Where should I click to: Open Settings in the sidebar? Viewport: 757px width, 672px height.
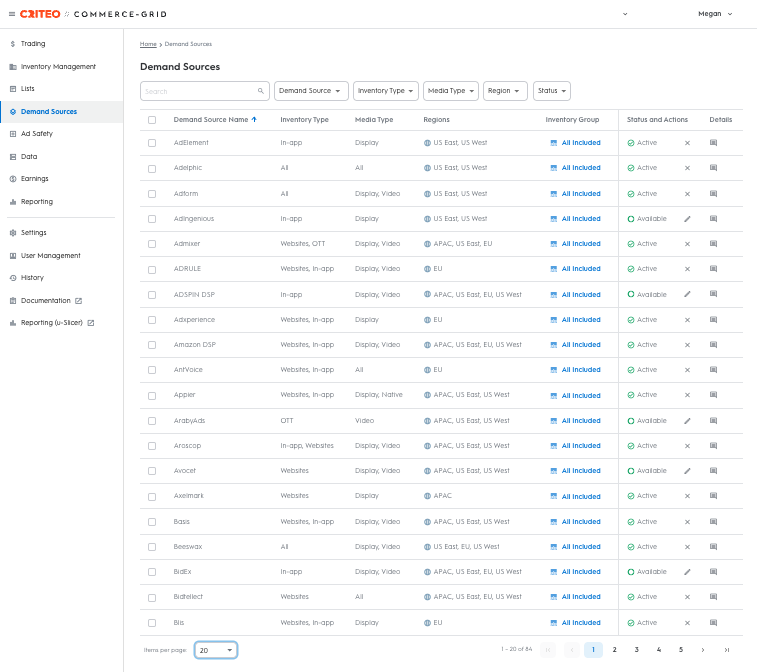33,233
